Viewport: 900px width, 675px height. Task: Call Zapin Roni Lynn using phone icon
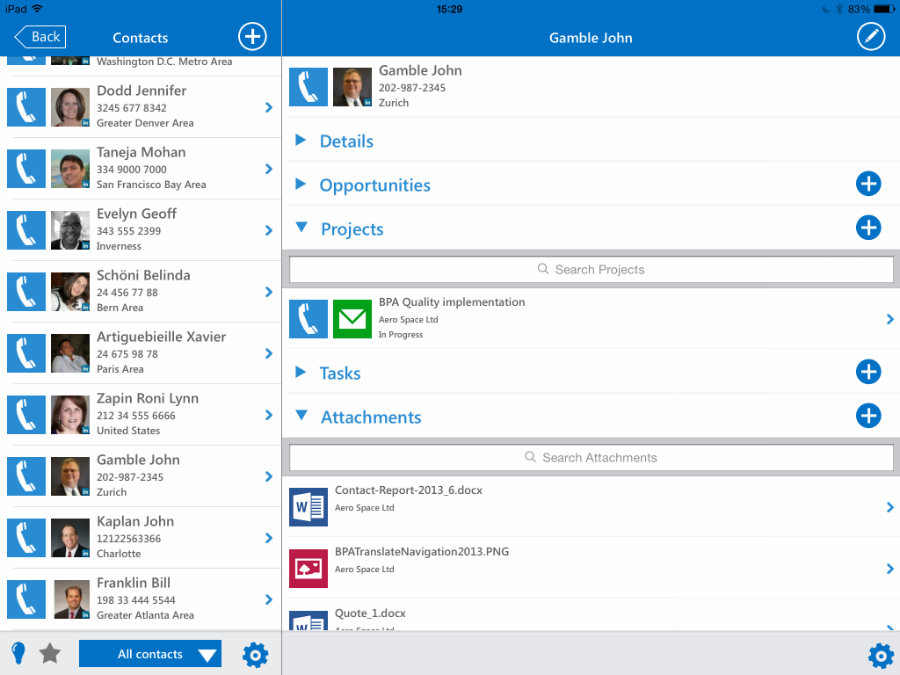(x=26, y=414)
